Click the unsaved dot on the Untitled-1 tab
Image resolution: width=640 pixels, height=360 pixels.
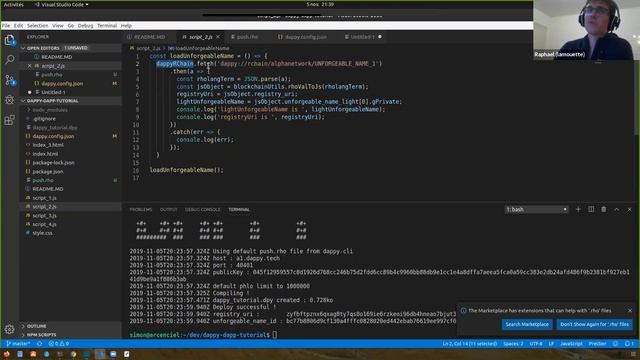point(380,37)
